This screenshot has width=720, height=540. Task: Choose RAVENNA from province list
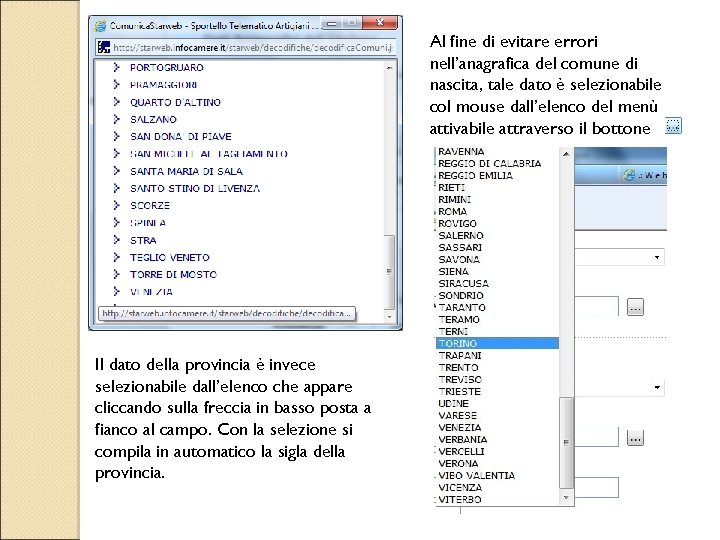461,152
